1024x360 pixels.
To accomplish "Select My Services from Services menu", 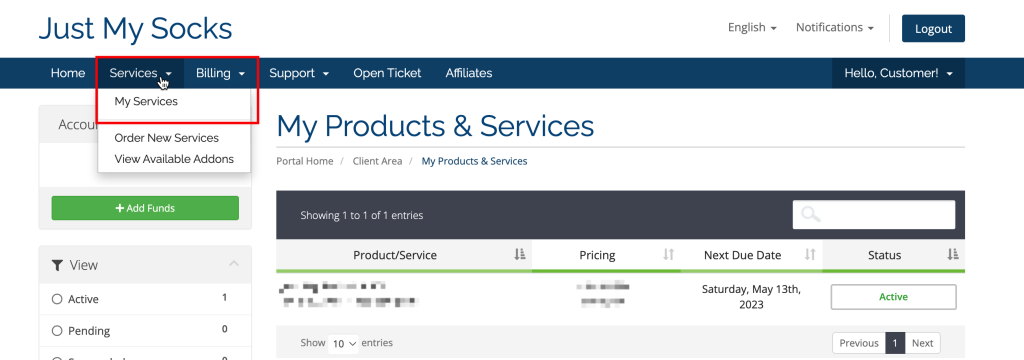I will [x=146, y=101].
